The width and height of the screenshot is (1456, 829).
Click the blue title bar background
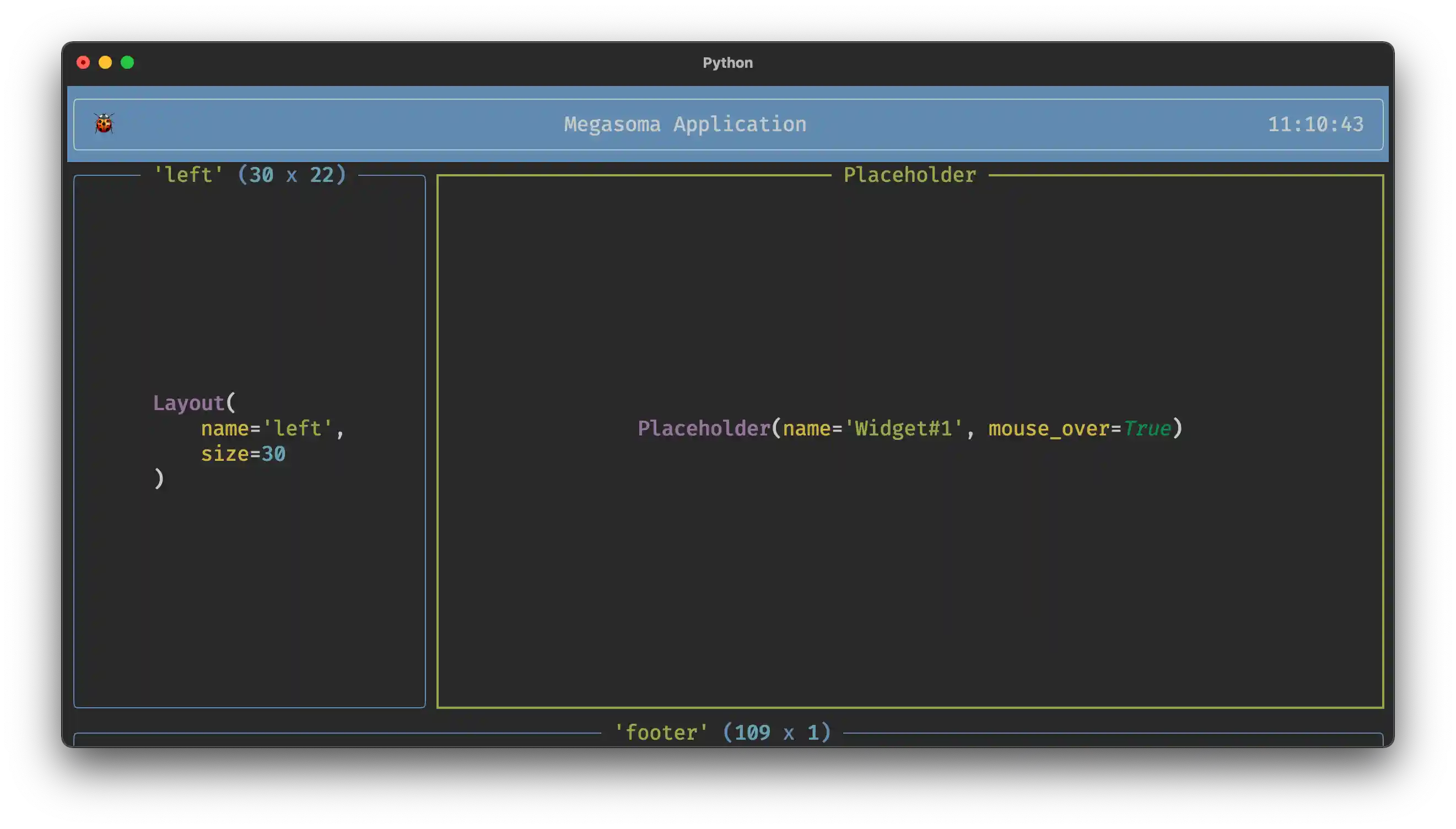(398, 124)
